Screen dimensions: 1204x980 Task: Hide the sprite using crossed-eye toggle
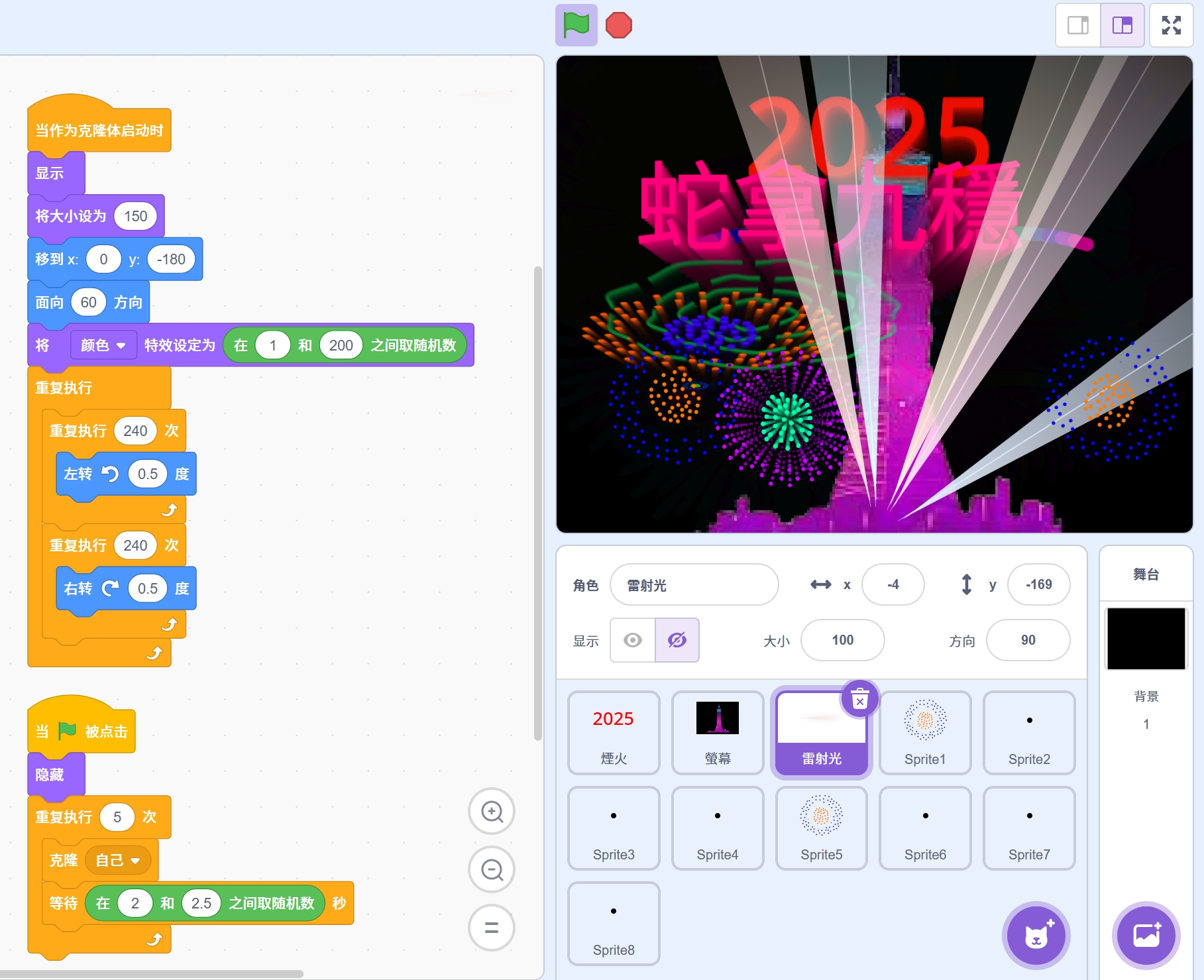click(677, 640)
